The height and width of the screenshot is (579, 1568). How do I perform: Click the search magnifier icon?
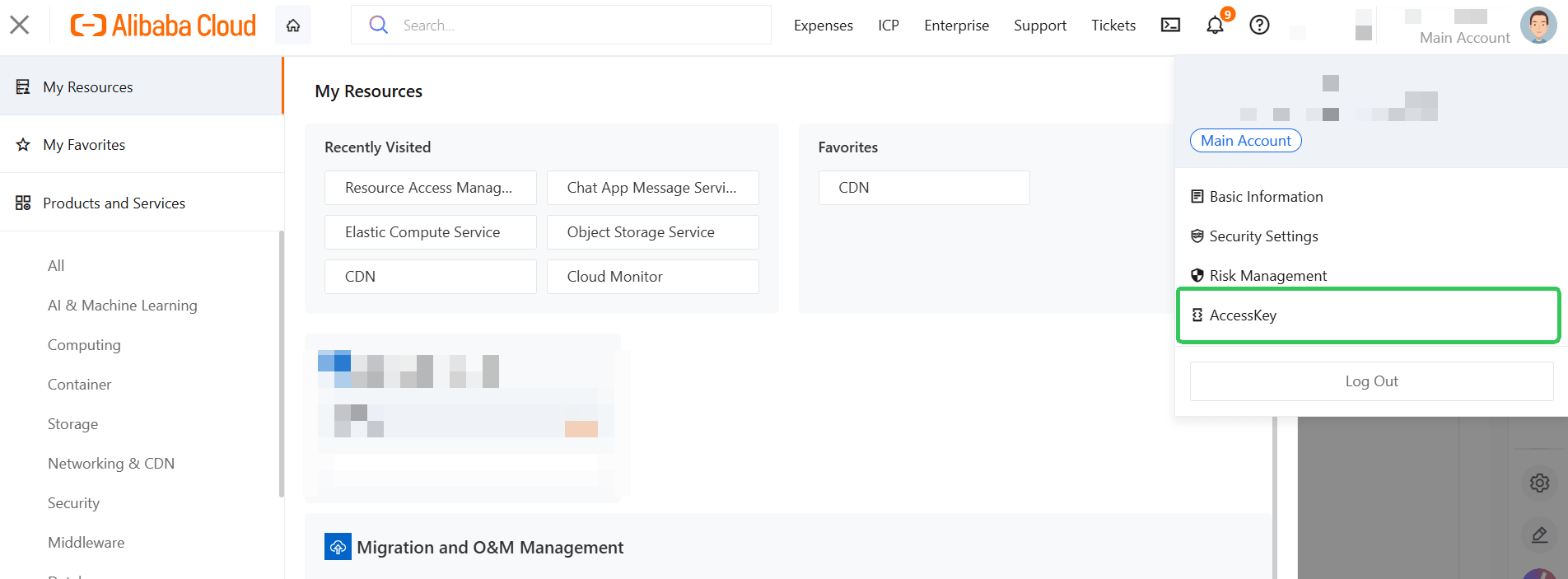[378, 25]
